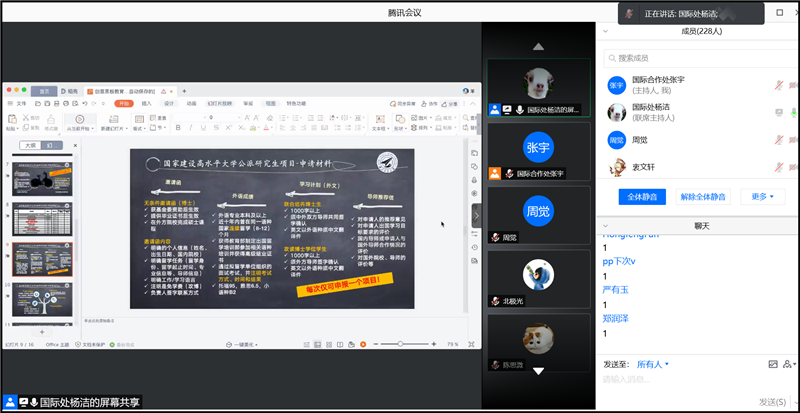Open the 更多 dropdown in members panel
This screenshot has width=800, height=413.
(x=761, y=197)
